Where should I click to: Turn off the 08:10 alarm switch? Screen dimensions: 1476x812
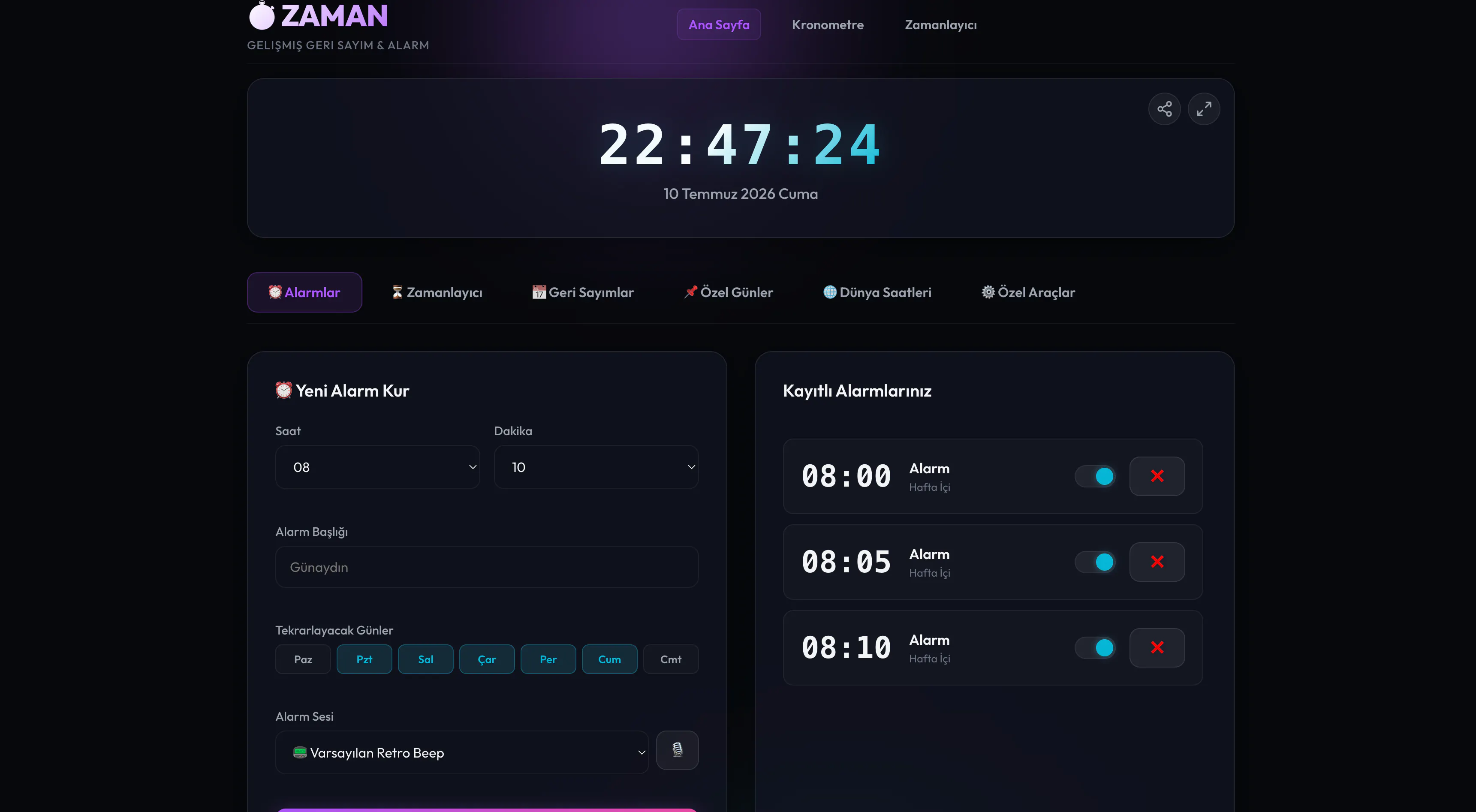click(x=1095, y=647)
